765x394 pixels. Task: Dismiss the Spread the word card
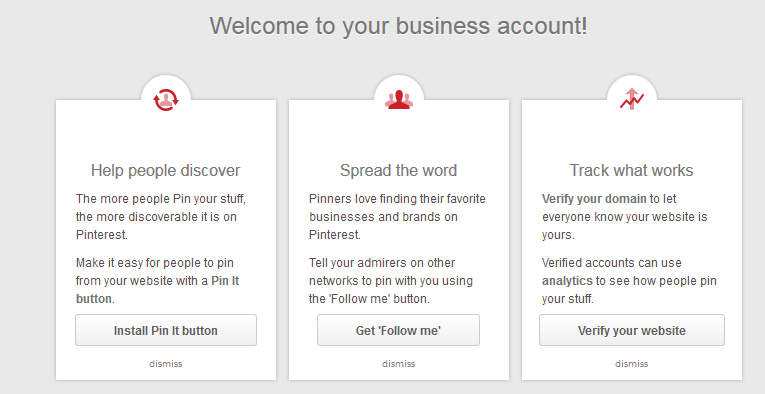(x=399, y=364)
